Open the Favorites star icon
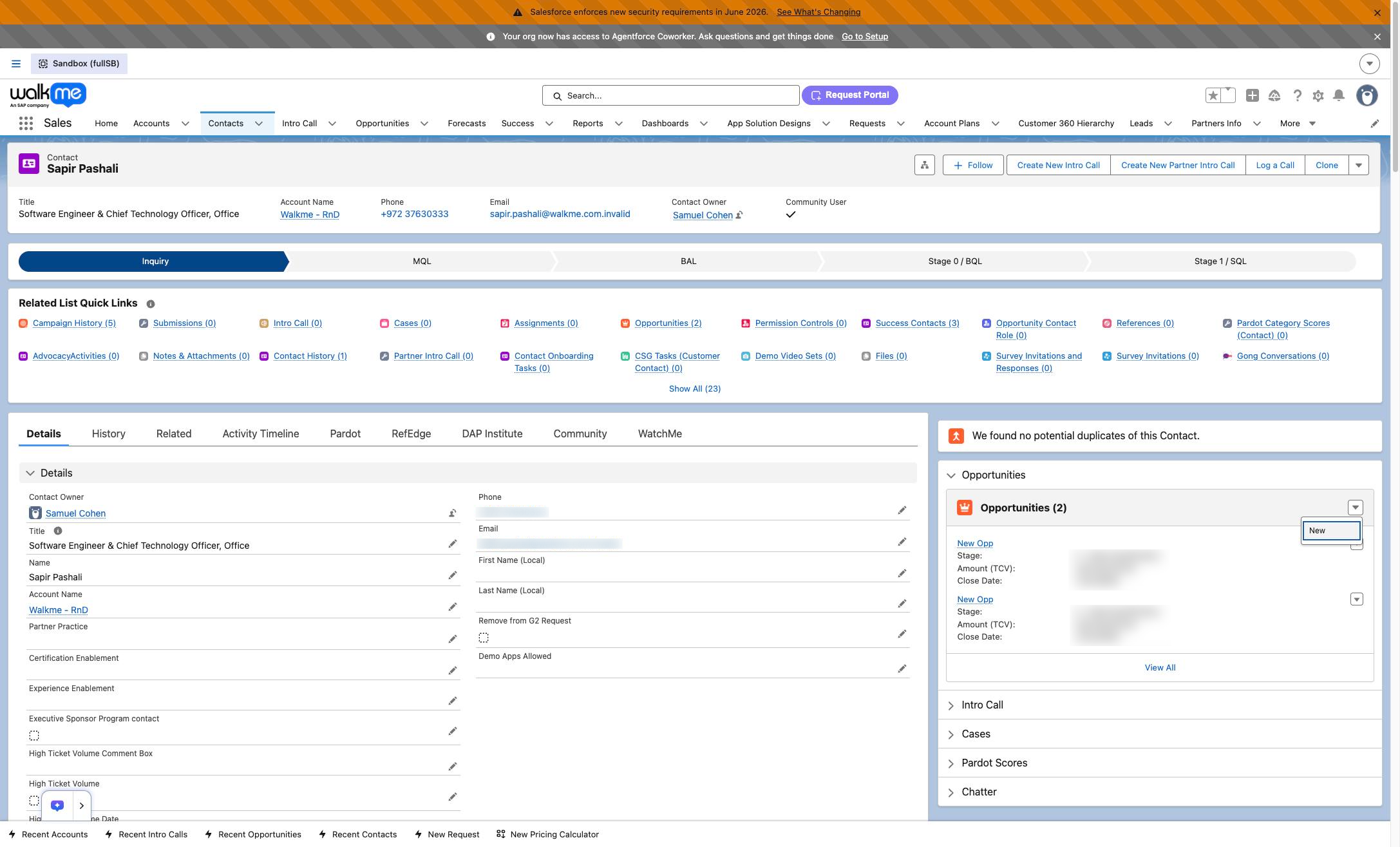This screenshot has width=1400, height=847. click(1213, 95)
